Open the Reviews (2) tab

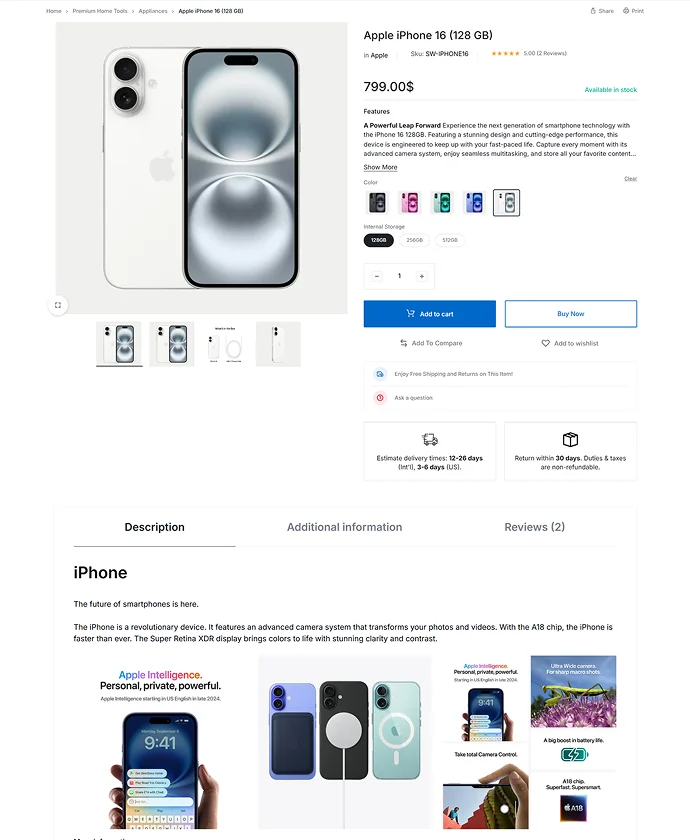535,527
